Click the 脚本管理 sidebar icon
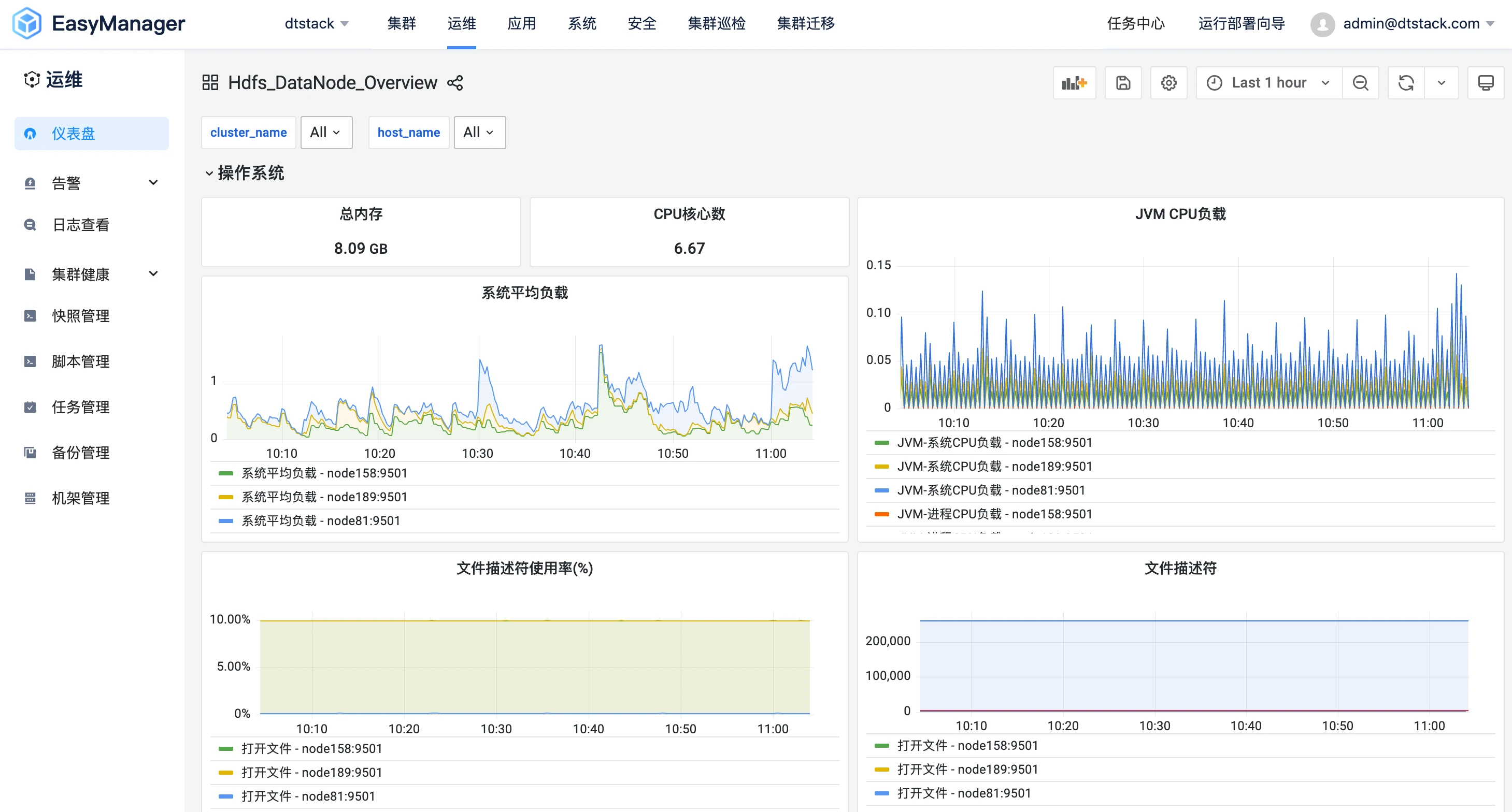The width and height of the screenshot is (1512, 812). [x=30, y=361]
